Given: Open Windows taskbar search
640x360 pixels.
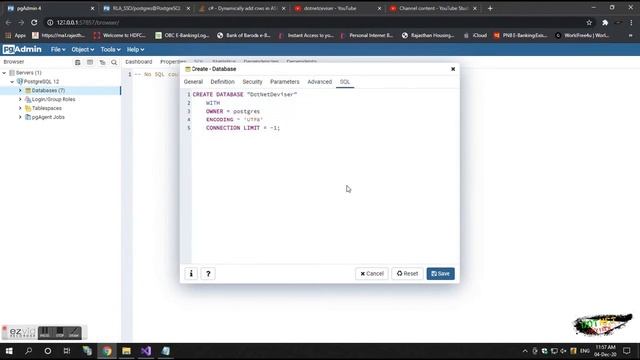Looking at the screenshot, I should (29, 351).
